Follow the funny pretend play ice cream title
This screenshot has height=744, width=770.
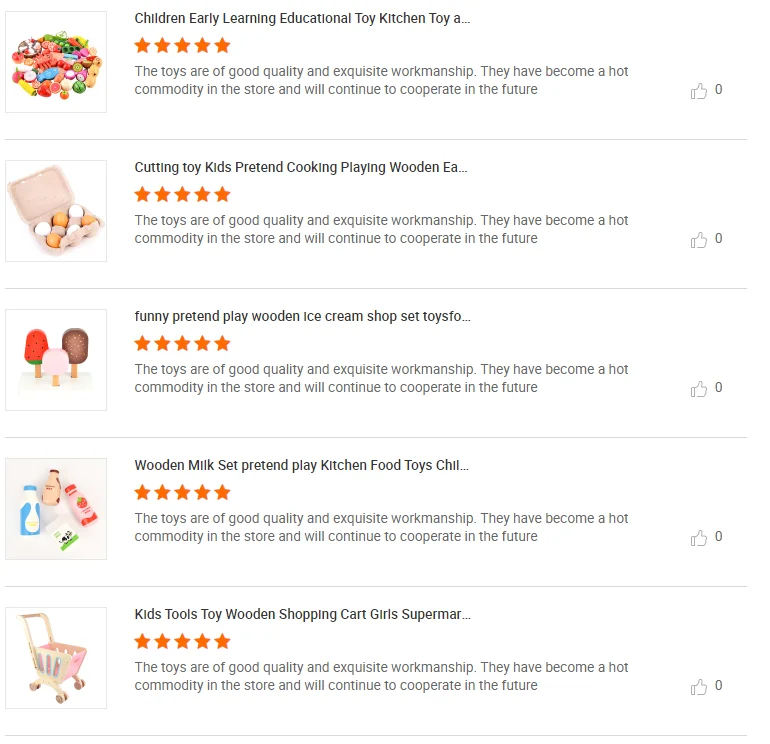coord(302,316)
